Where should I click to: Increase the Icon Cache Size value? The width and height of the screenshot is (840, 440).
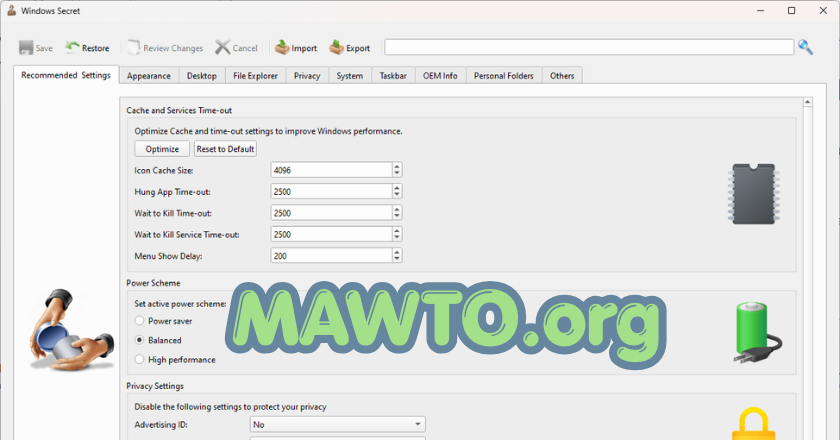[x=397, y=166]
